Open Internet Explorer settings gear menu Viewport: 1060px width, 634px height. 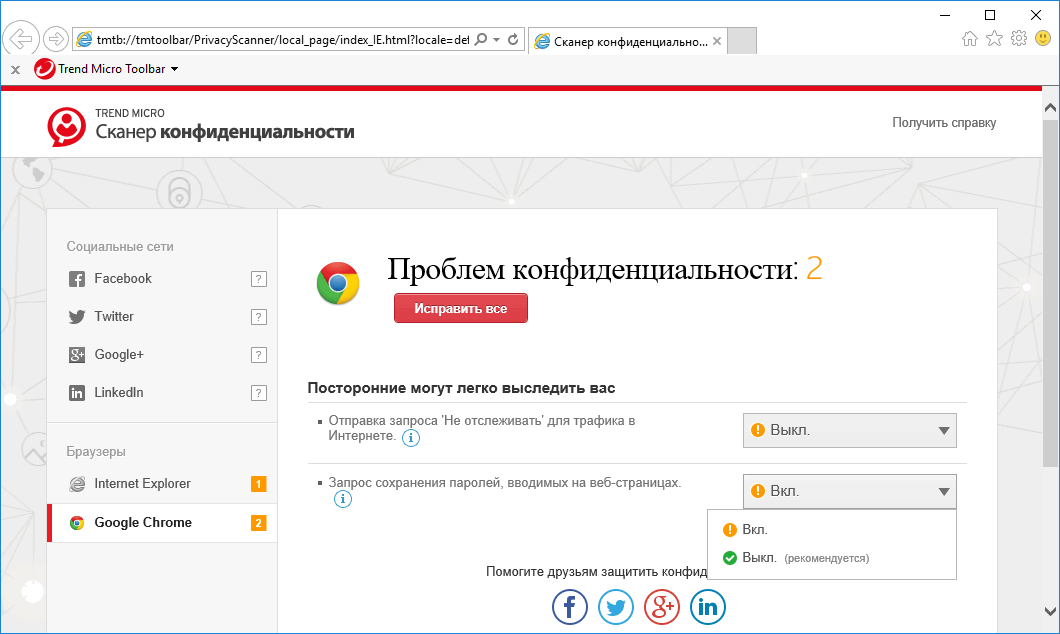point(1018,38)
